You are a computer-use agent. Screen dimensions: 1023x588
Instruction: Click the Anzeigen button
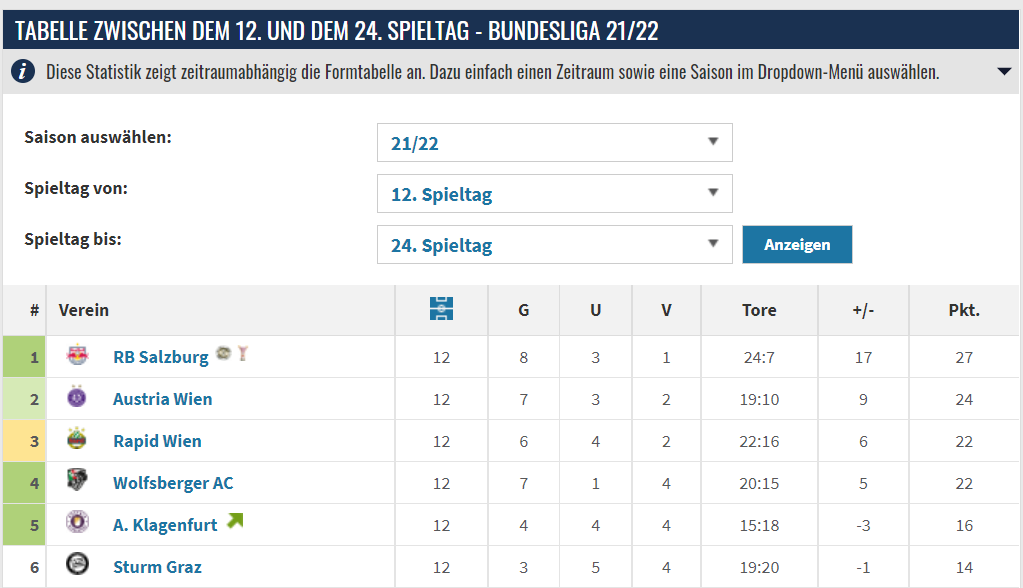point(797,245)
